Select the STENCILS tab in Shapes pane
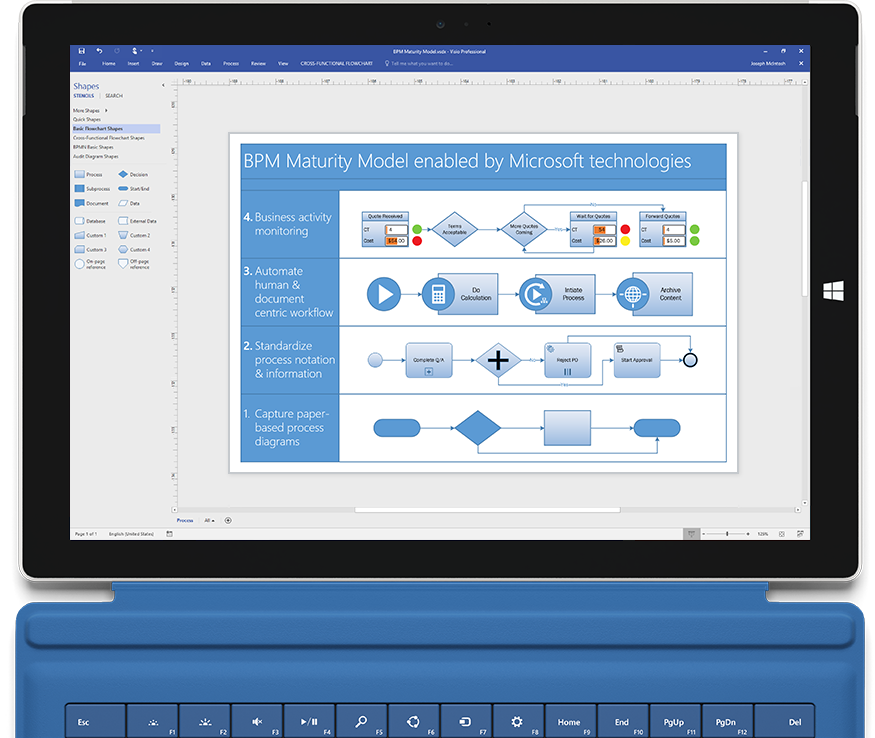This screenshot has height=738, width=875. pos(84,96)
